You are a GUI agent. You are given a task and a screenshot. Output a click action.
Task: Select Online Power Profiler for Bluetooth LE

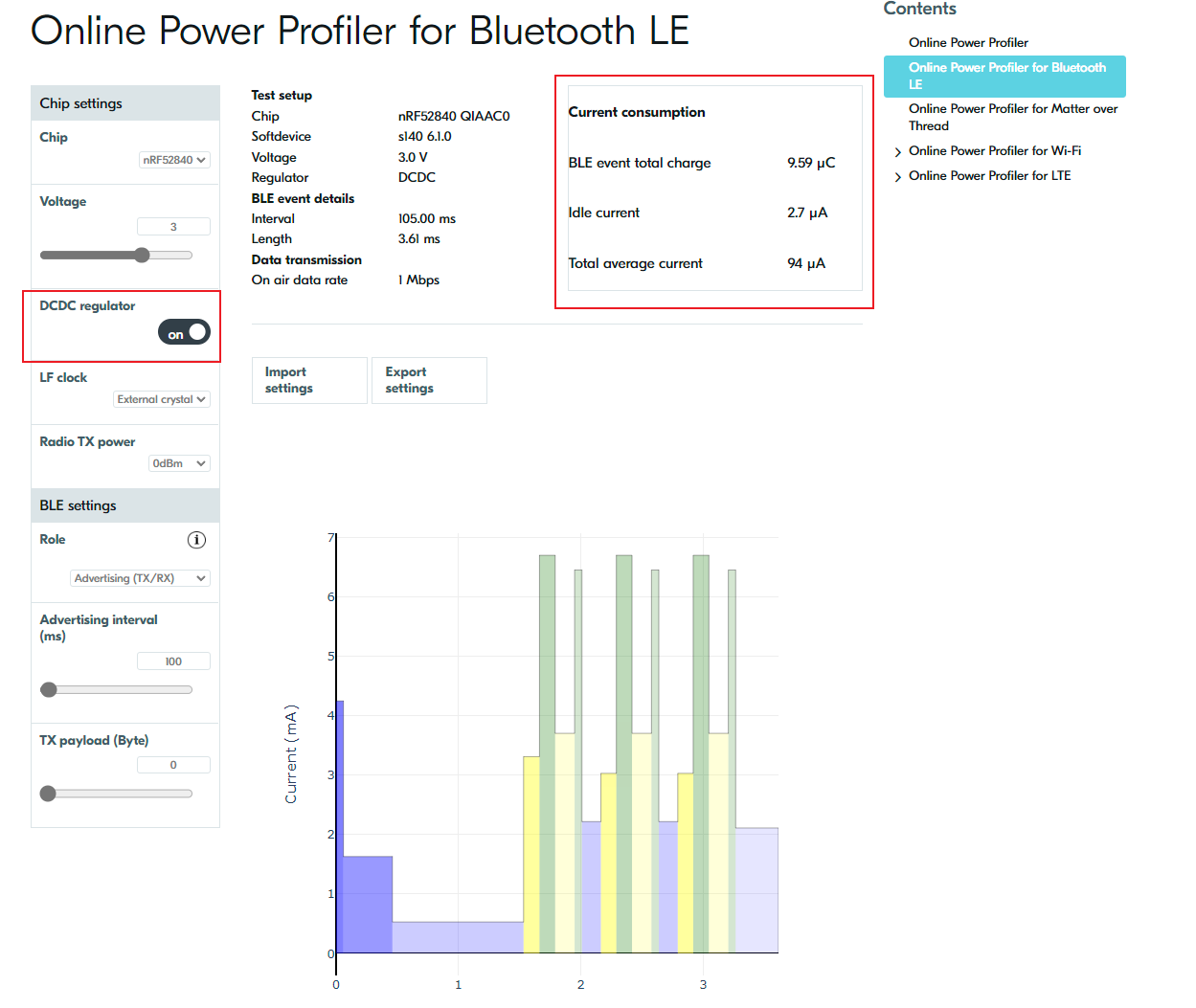click(x=1004, y=77)
